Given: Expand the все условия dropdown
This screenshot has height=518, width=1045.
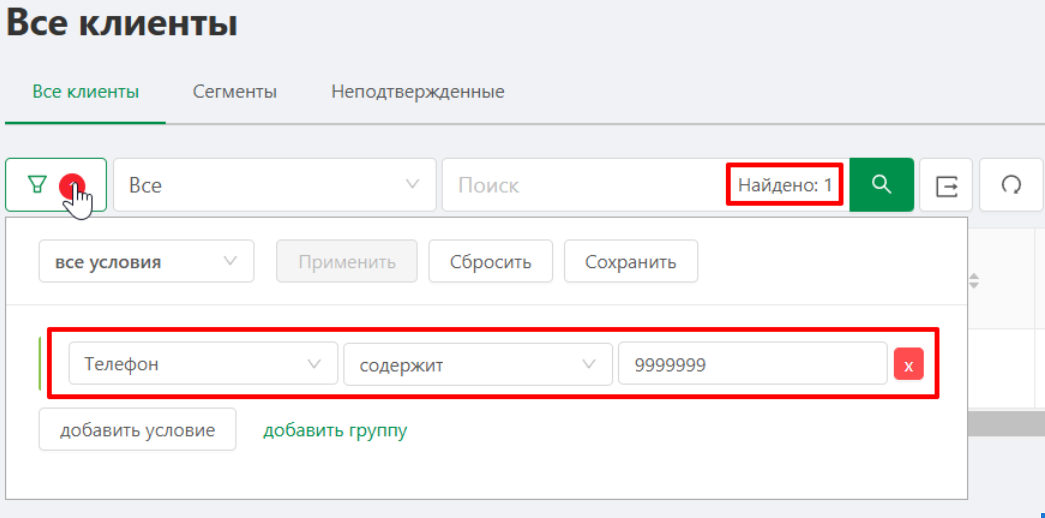Looking at the screenshot, I should (147, 261).
